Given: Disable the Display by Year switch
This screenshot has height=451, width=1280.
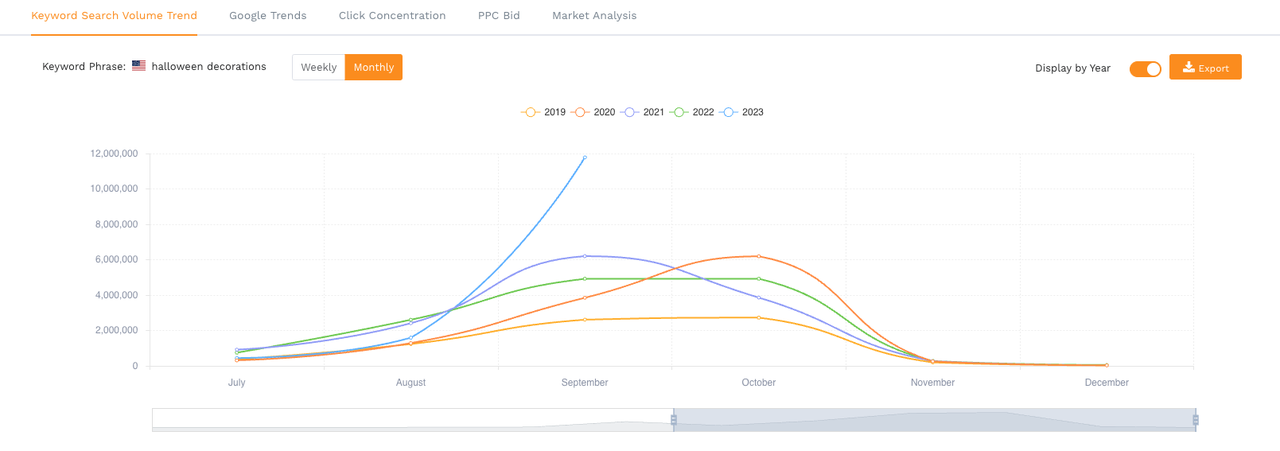Looking at the screenshot, I should 1145,69.
